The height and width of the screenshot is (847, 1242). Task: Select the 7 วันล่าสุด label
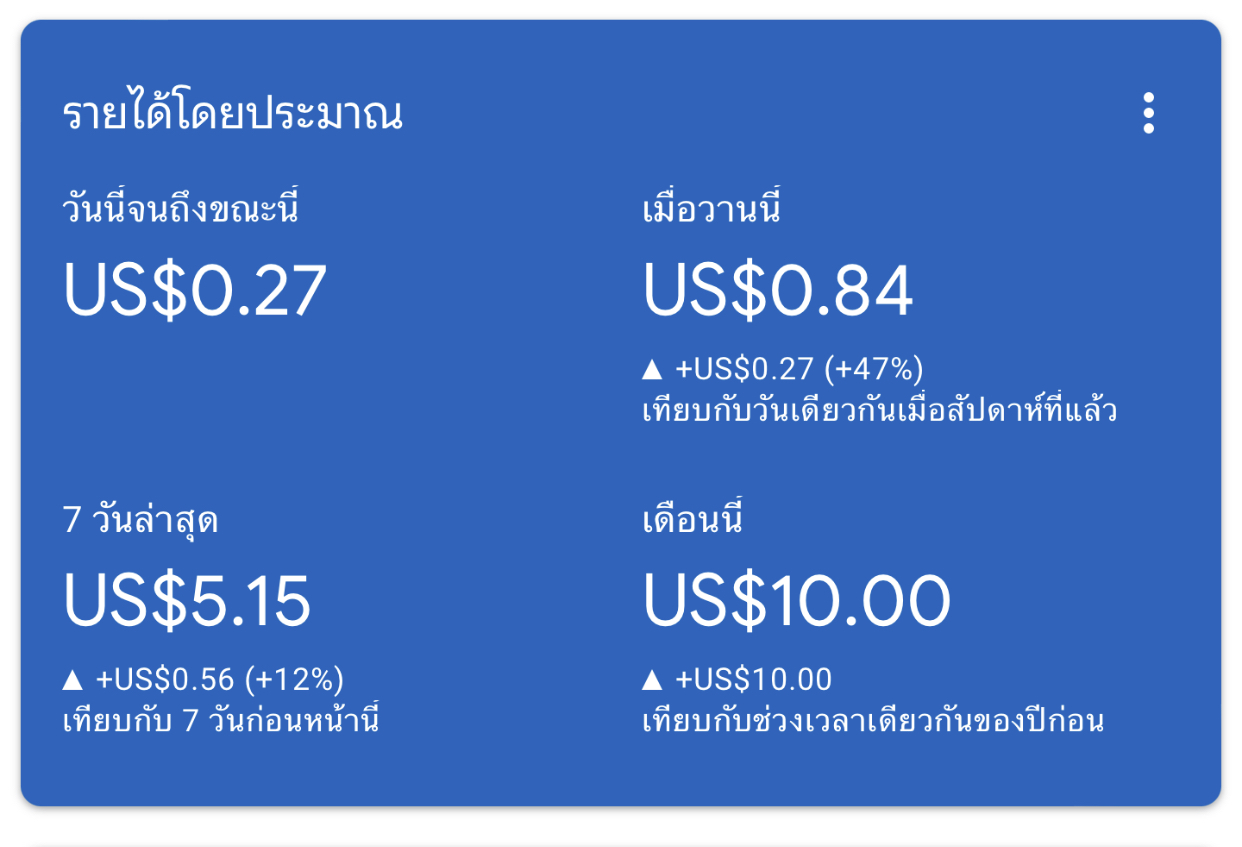click(x=141, y=521)
